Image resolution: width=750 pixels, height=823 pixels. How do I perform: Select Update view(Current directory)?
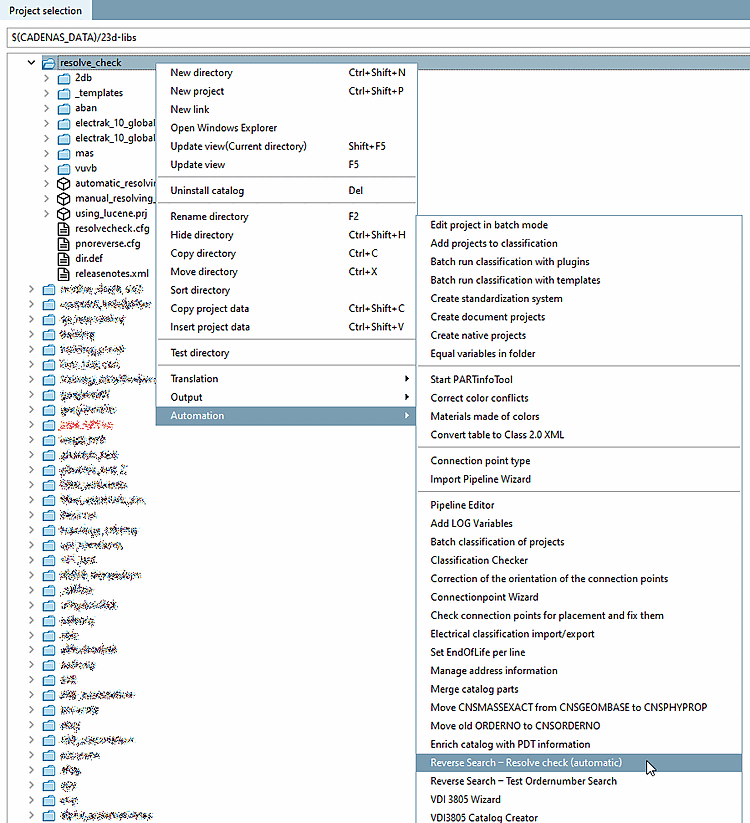click(286, 146)
